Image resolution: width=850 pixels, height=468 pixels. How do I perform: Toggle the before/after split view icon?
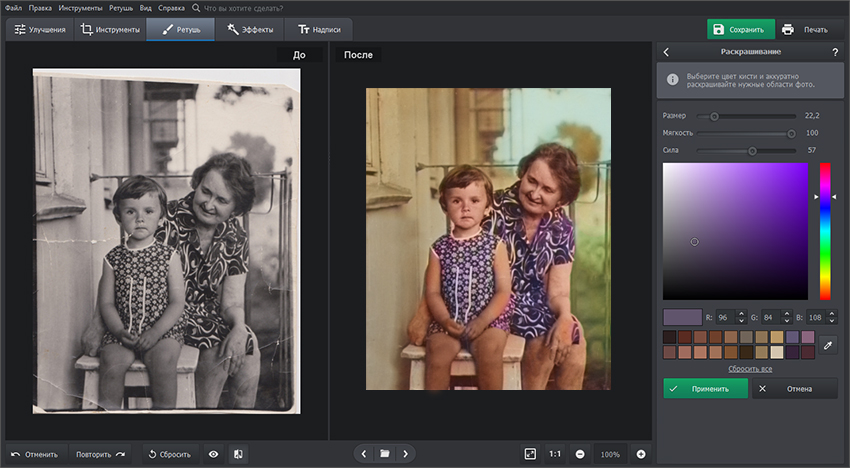(x=238, y=453)
